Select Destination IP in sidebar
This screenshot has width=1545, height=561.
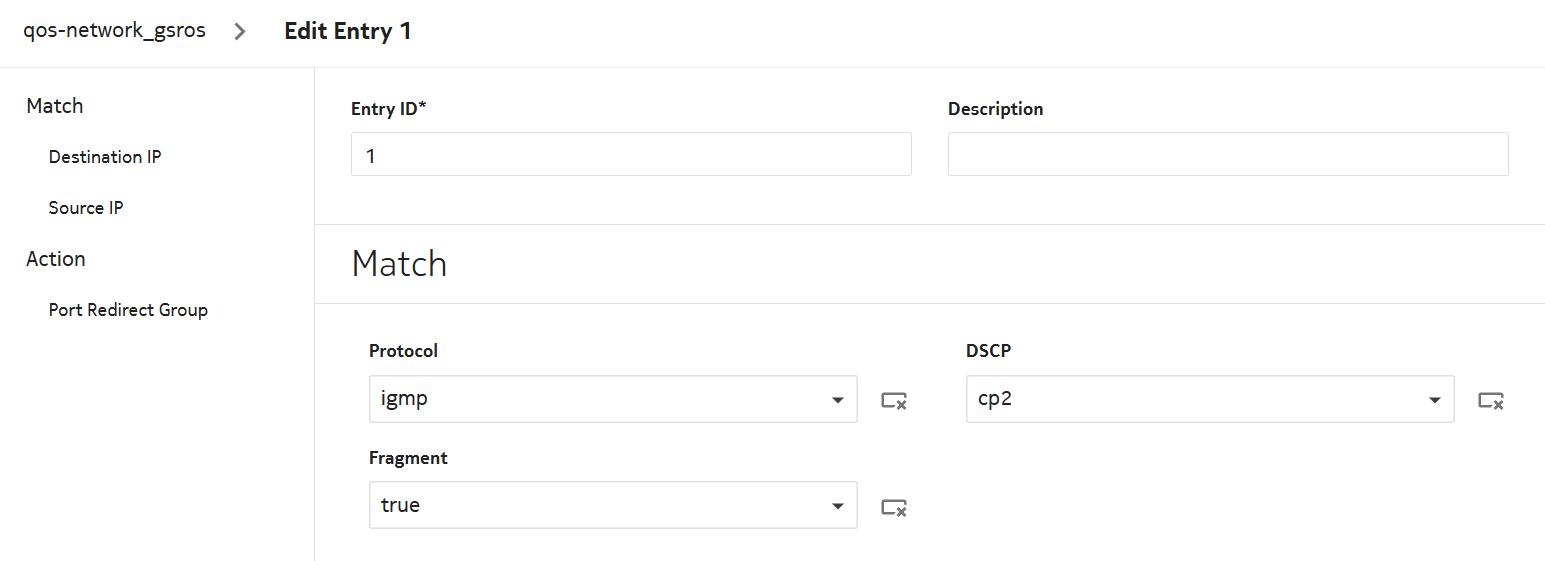click(x=105, y=157)
